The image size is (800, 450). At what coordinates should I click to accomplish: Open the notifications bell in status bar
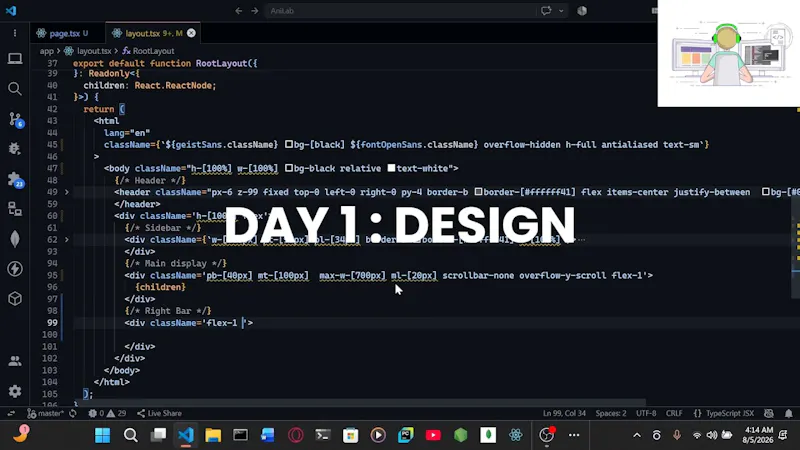(788, 413)
